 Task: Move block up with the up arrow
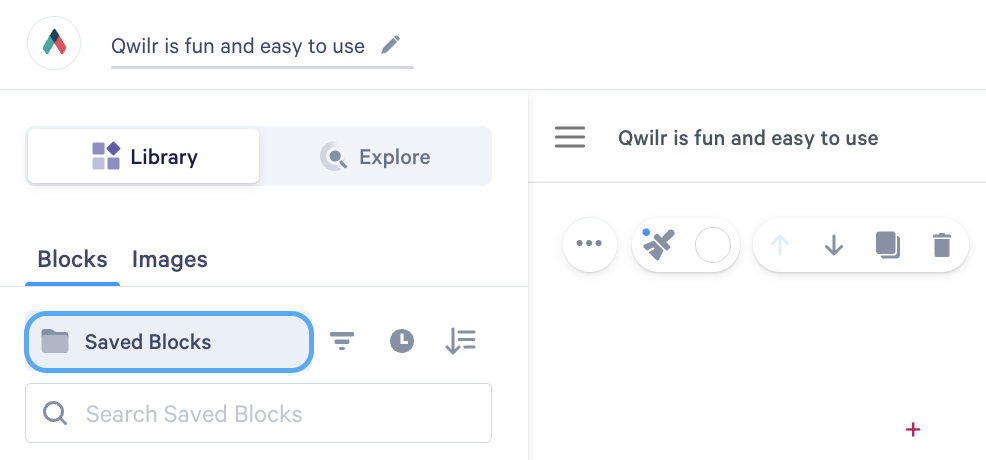[780, 245]
